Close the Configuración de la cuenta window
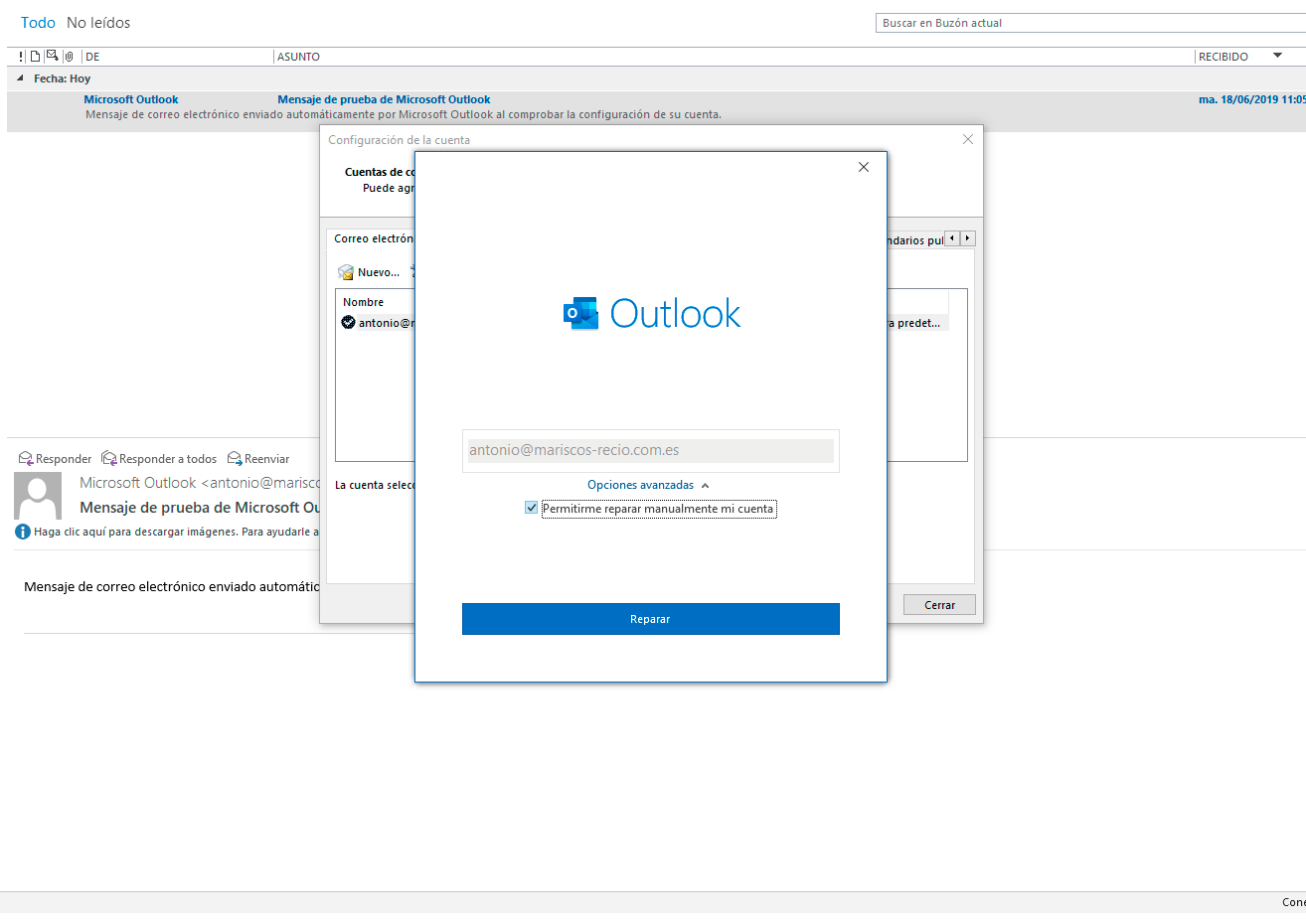The image size is (1306, 924). click(968, 139)
